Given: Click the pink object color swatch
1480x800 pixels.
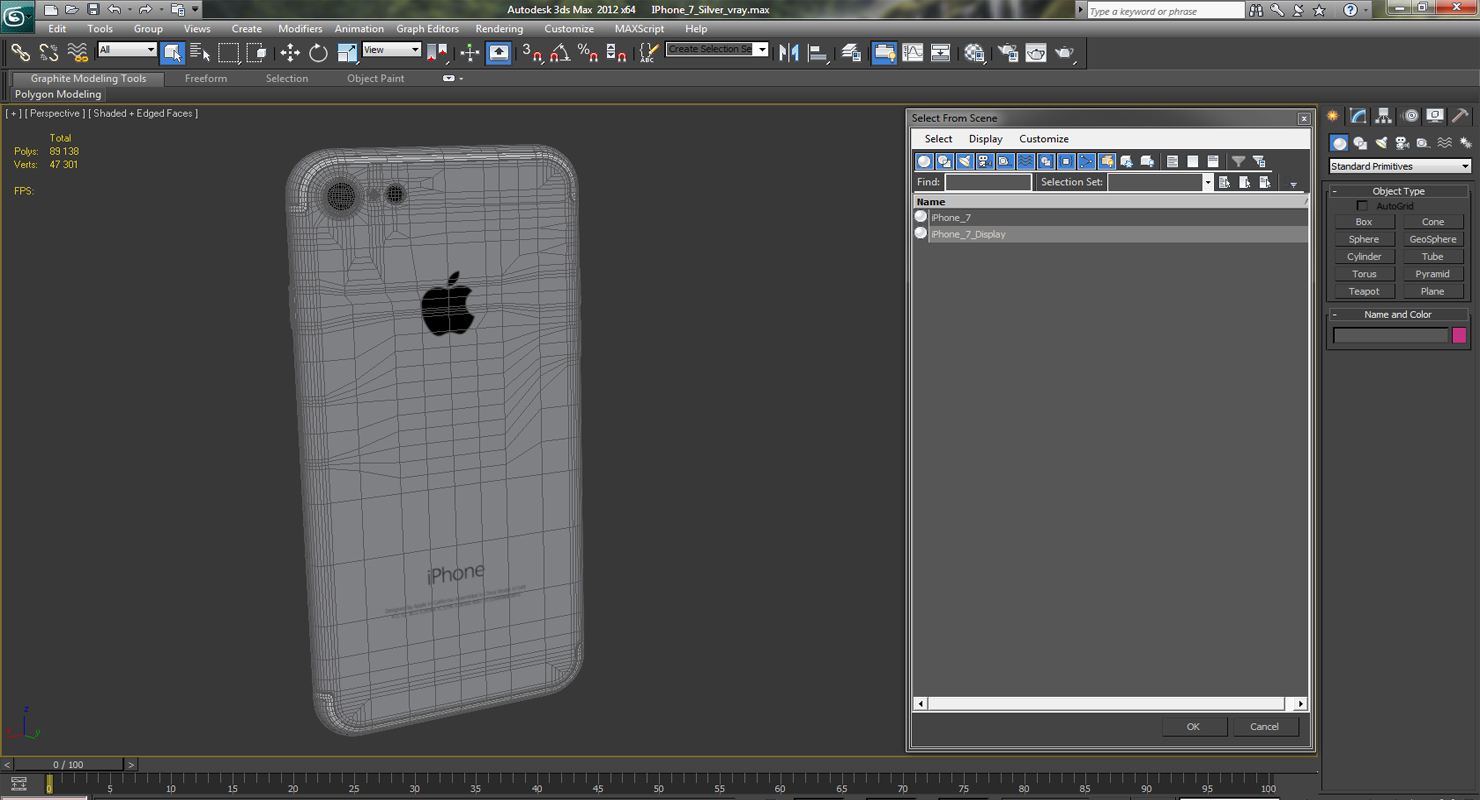Looking at the screenshot, I should coord(1459,336).
